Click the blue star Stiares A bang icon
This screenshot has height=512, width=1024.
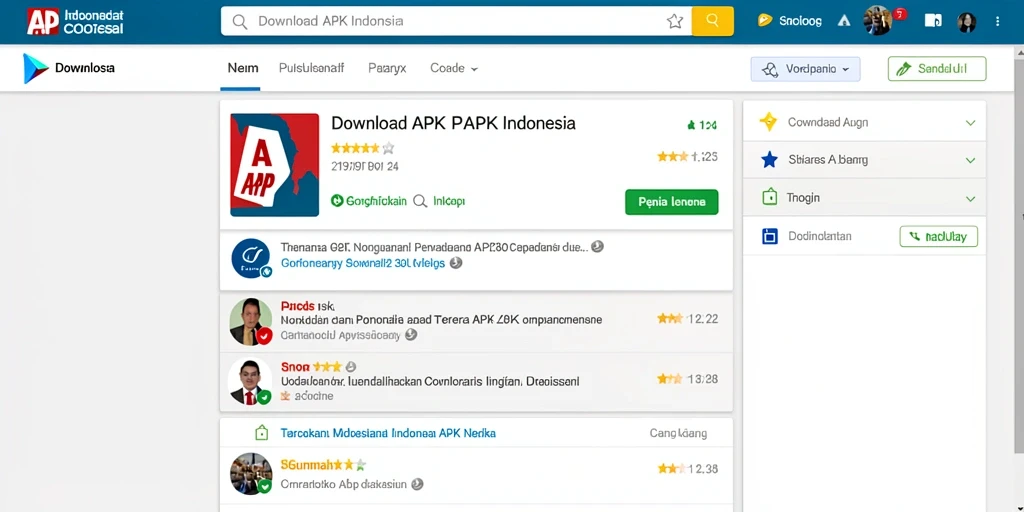769,160
